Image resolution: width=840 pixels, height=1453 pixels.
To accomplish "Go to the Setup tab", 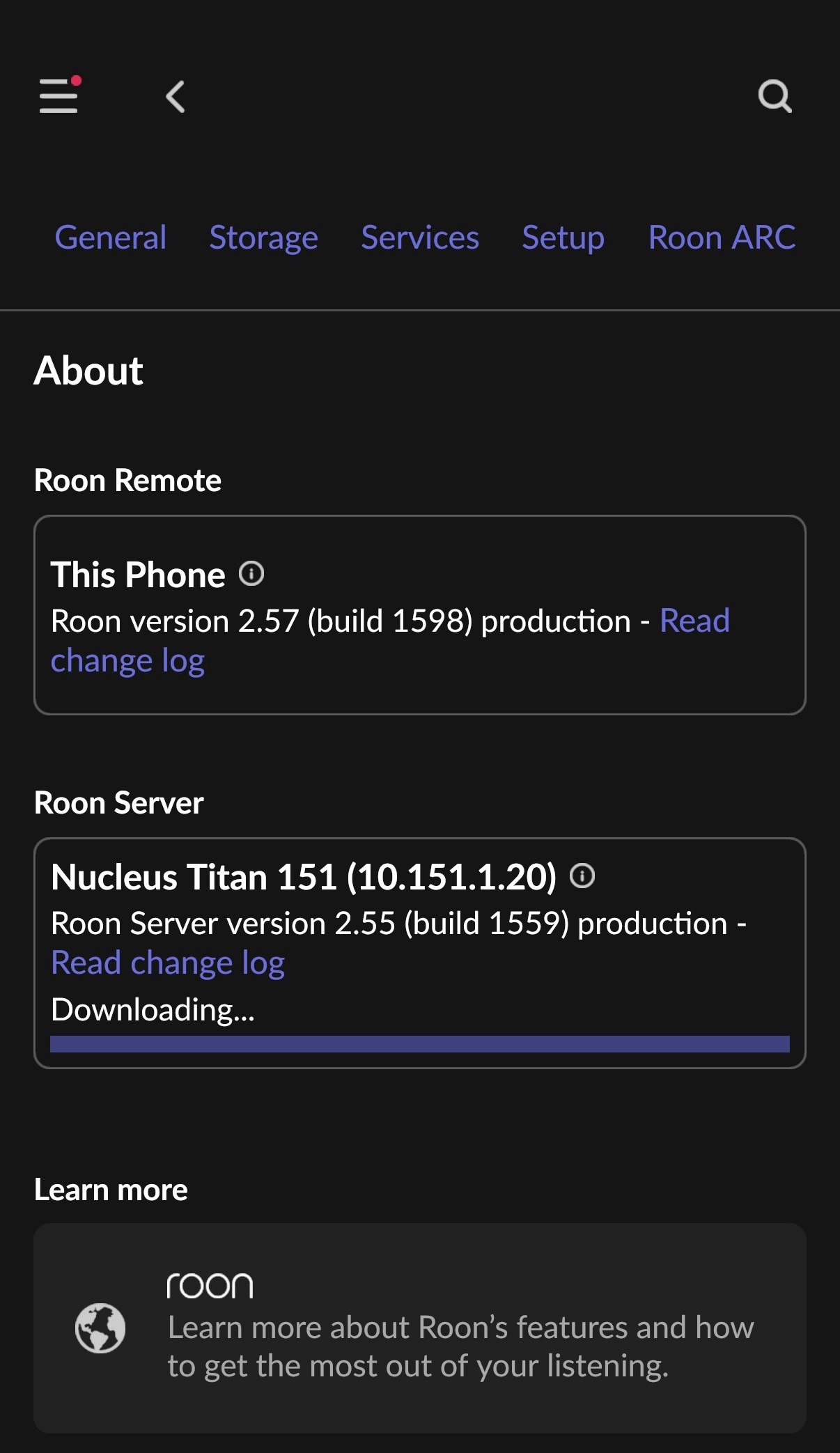I will [563, 238].
